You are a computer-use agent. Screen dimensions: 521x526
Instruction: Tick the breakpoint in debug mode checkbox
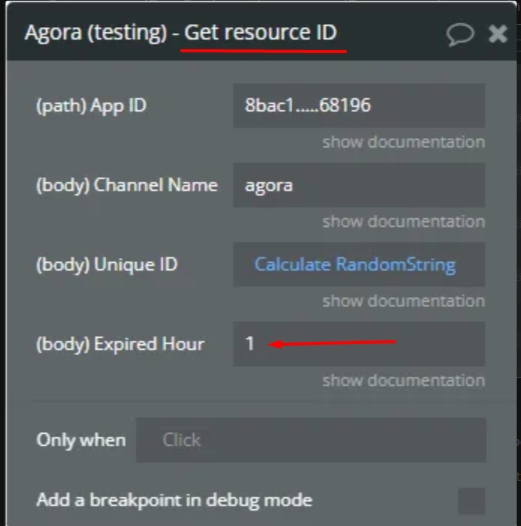pyautogui.click(x=471, y=501)
